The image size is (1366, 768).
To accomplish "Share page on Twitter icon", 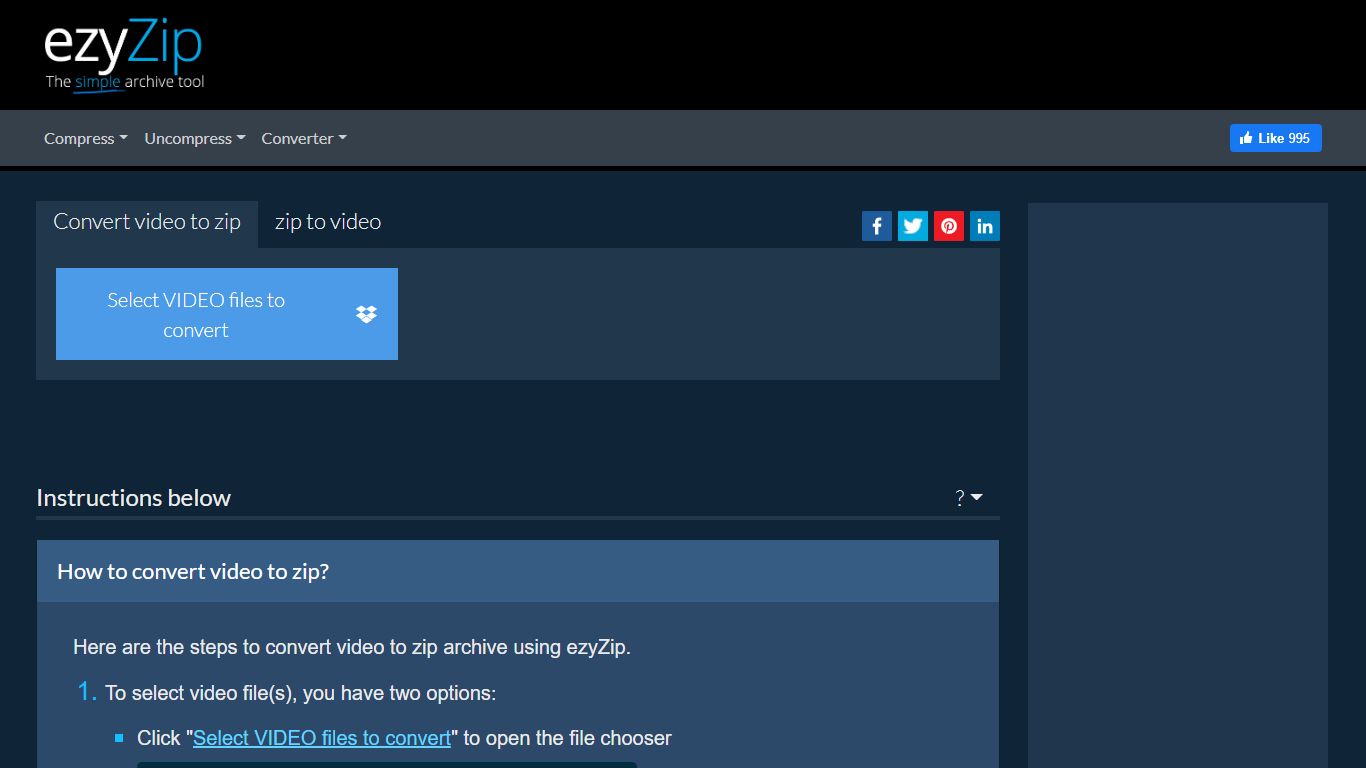I will coord(913,226).
